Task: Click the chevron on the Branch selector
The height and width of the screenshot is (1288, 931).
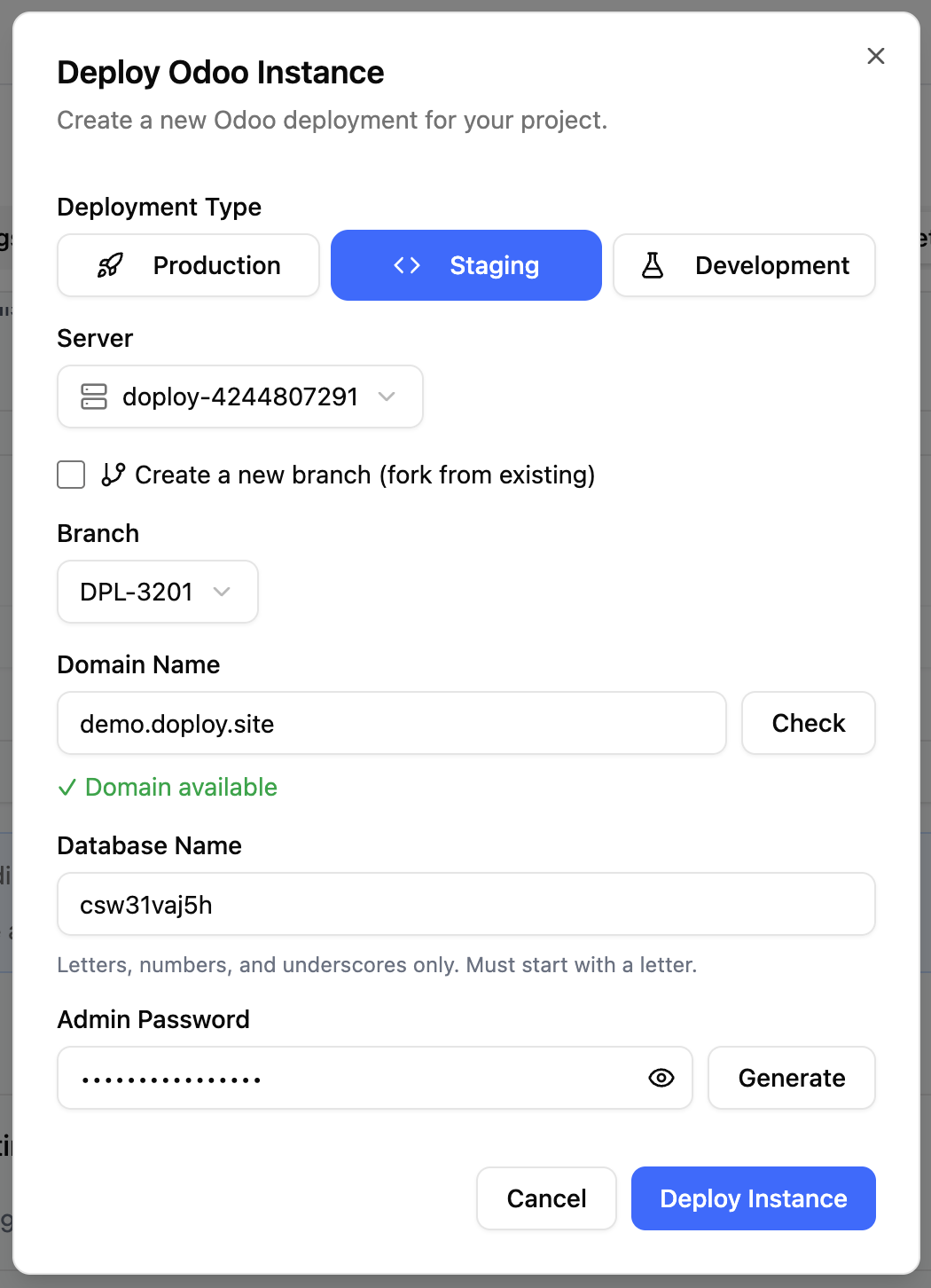Action: 223,592
